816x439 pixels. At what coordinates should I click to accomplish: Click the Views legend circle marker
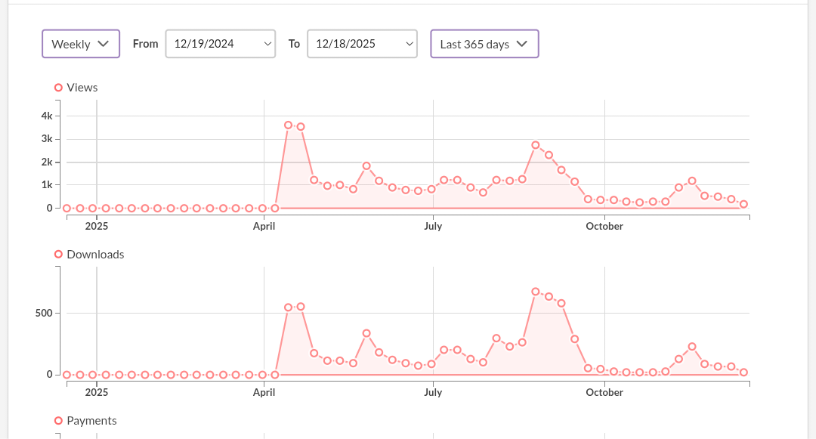[58, 87]
